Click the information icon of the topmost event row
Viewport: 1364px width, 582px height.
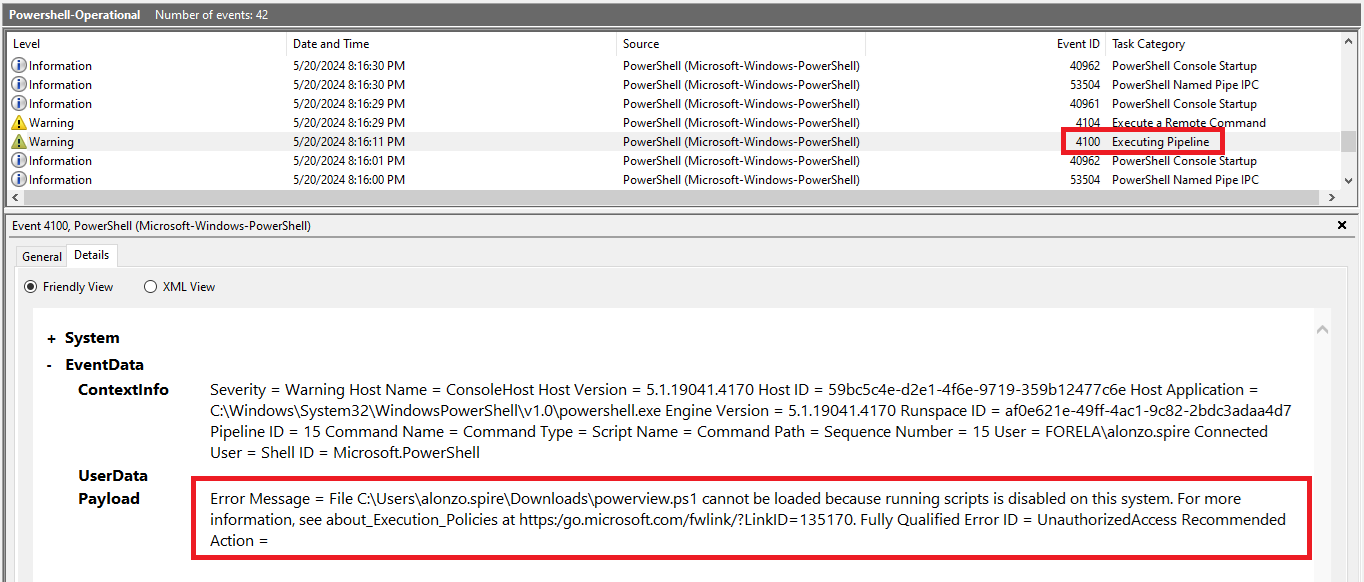[19, 66]
